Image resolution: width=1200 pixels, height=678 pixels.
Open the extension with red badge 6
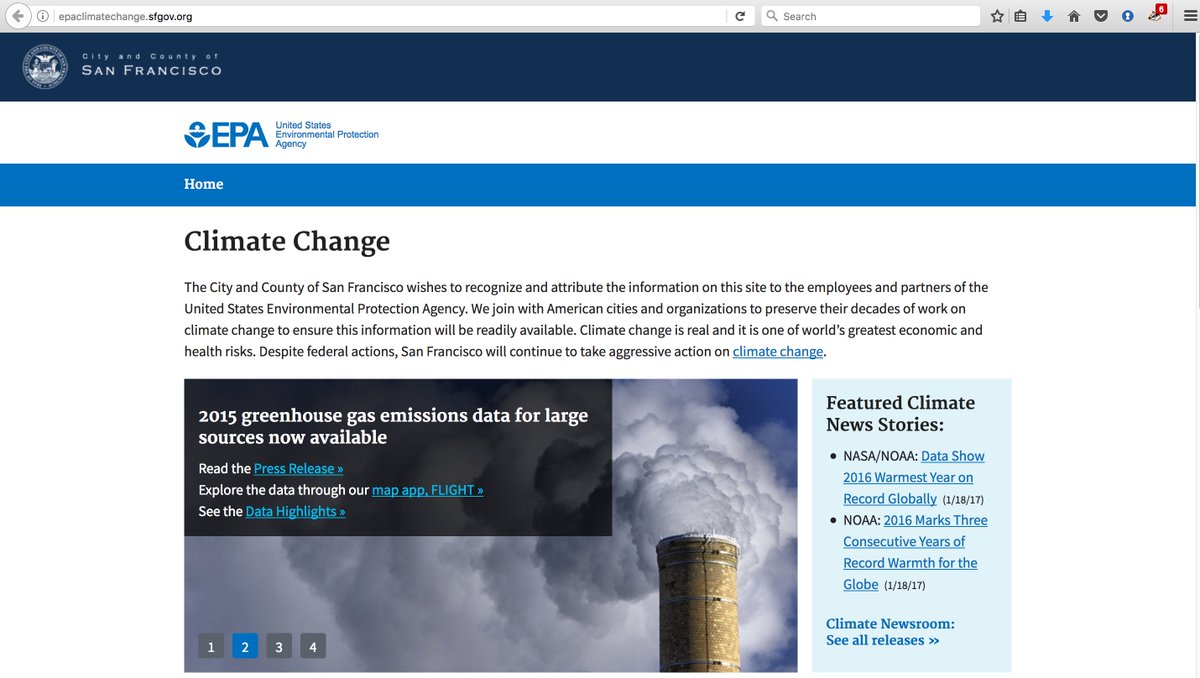pyautogui.click(x=1156, y=14)
